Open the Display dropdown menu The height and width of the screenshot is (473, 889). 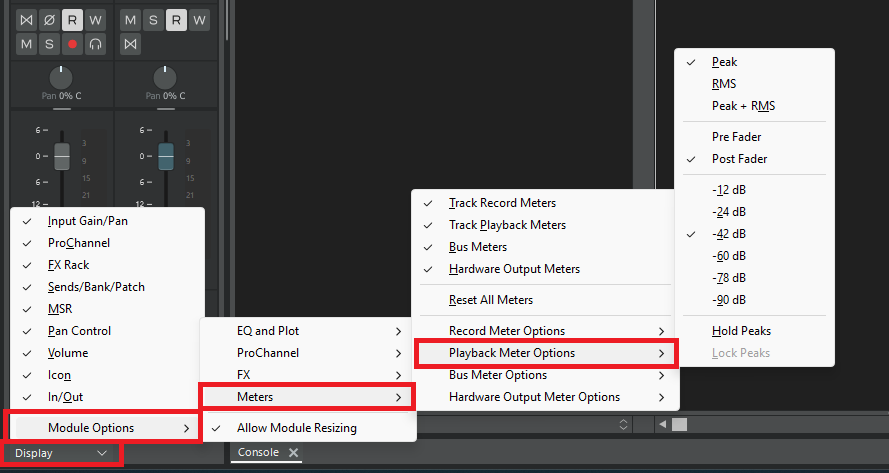(x=61, y=453)
